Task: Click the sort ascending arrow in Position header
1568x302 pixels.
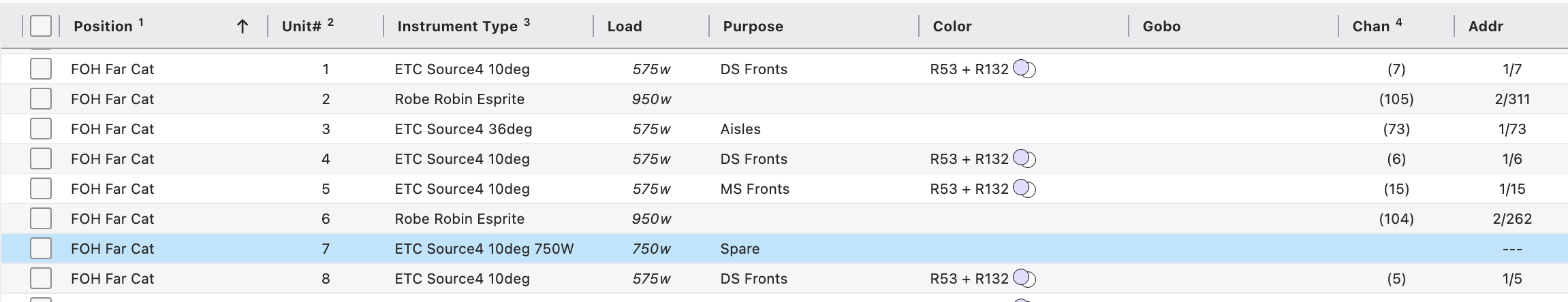Action: [242, 27]
